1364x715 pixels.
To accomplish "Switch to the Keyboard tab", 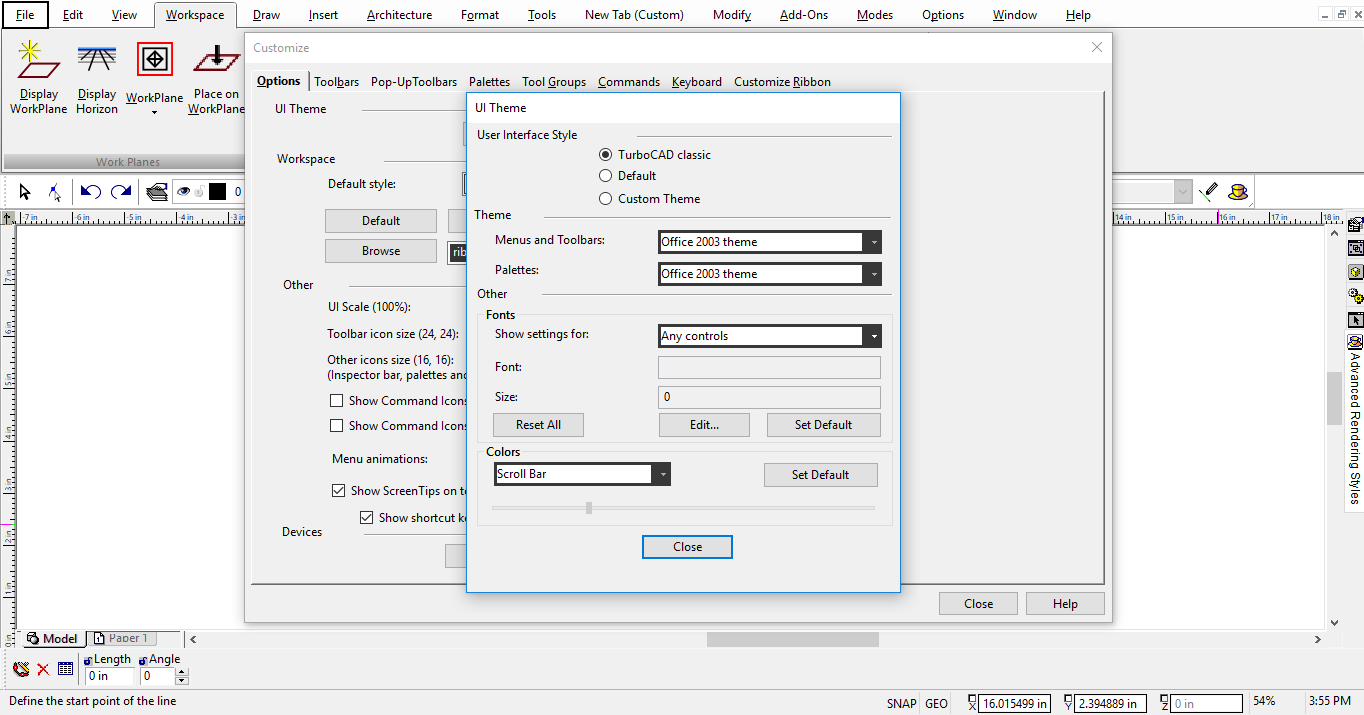I will coord(696,82).
